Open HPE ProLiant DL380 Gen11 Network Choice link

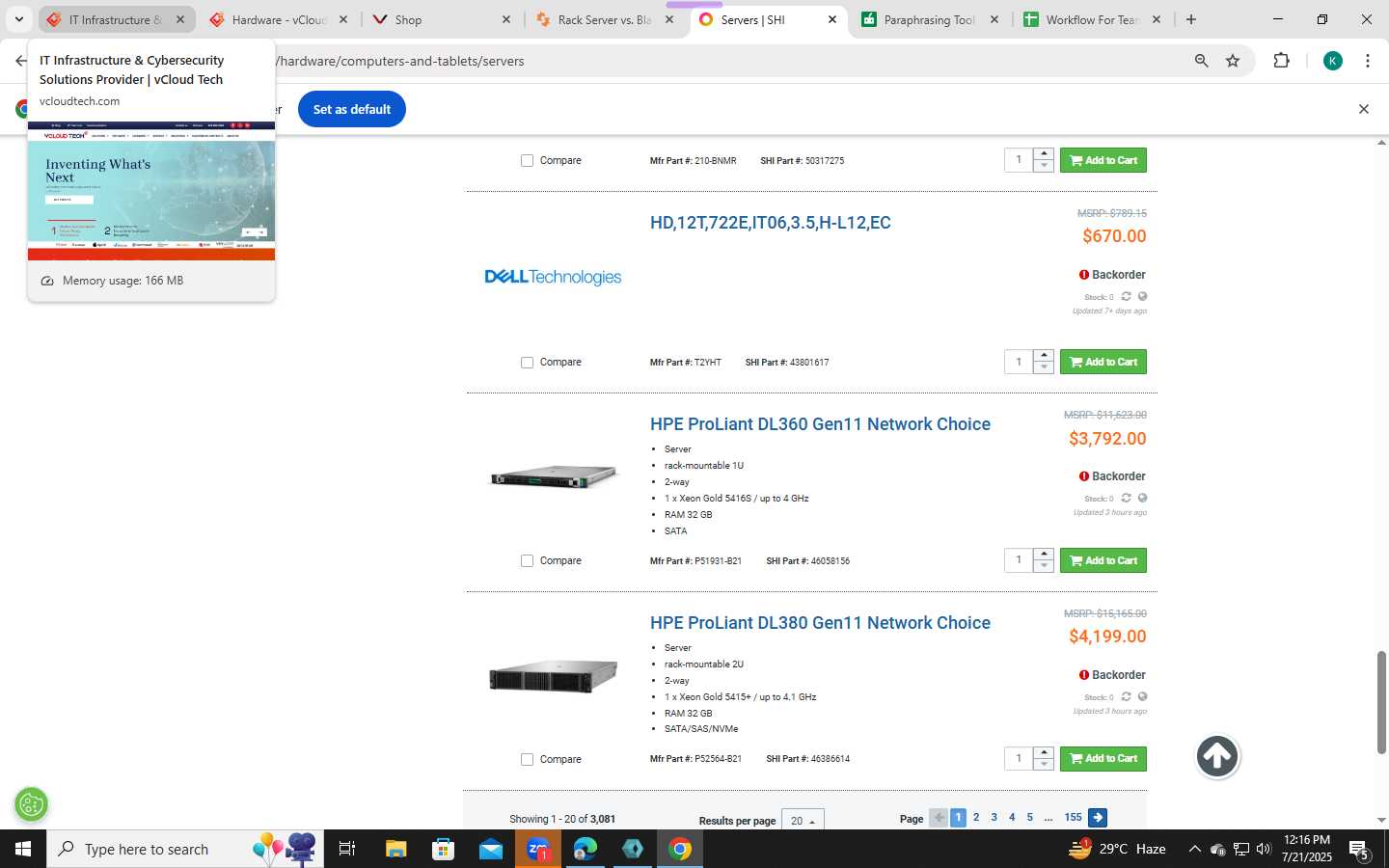[820, 623]
